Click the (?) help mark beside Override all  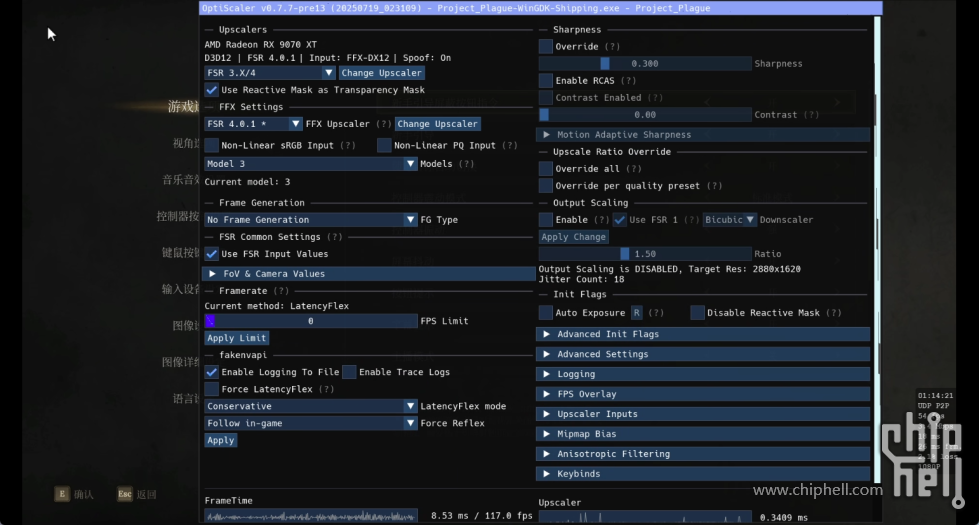click(634, 169)
